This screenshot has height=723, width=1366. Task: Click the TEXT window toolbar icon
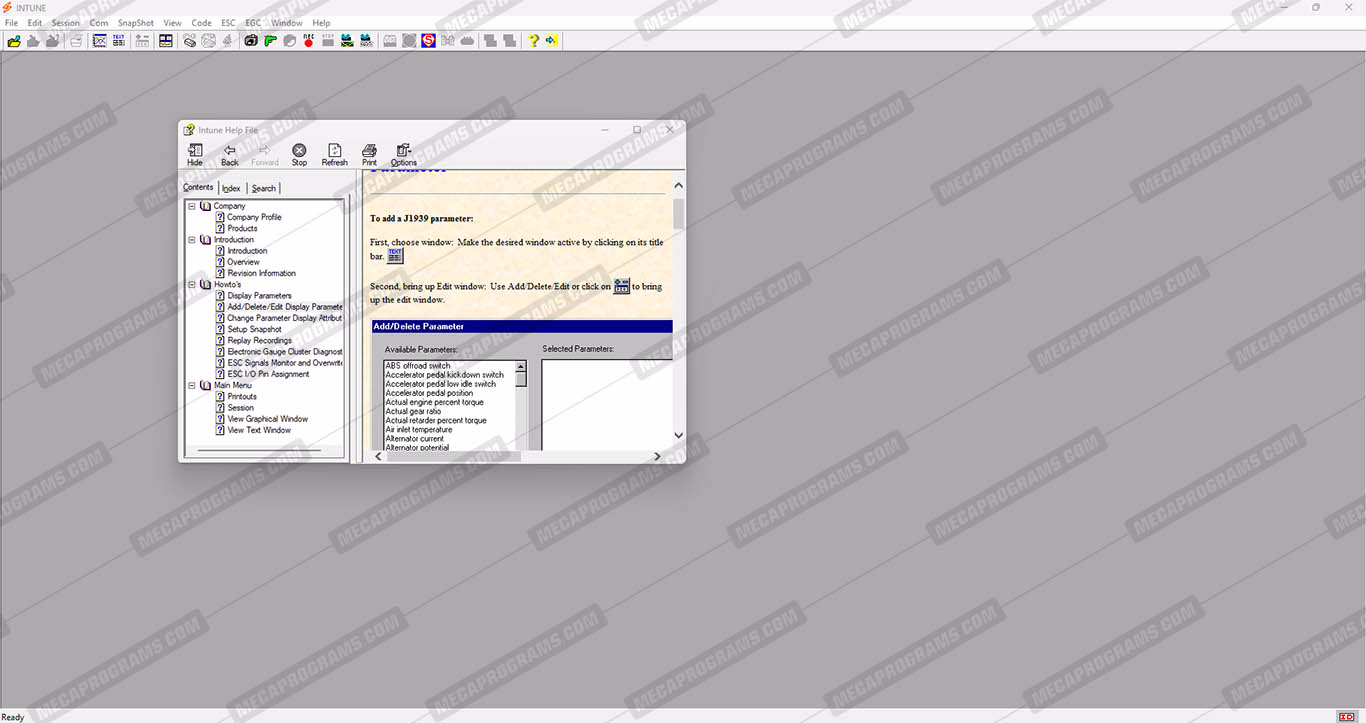pos(119,41)
